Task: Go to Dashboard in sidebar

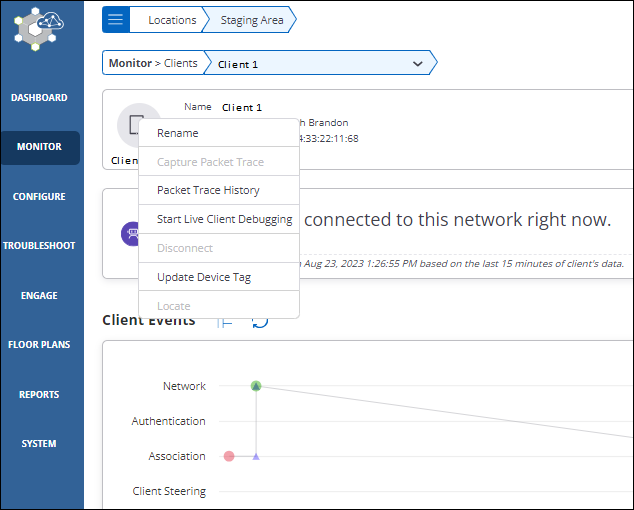Action: pos(39,98)
